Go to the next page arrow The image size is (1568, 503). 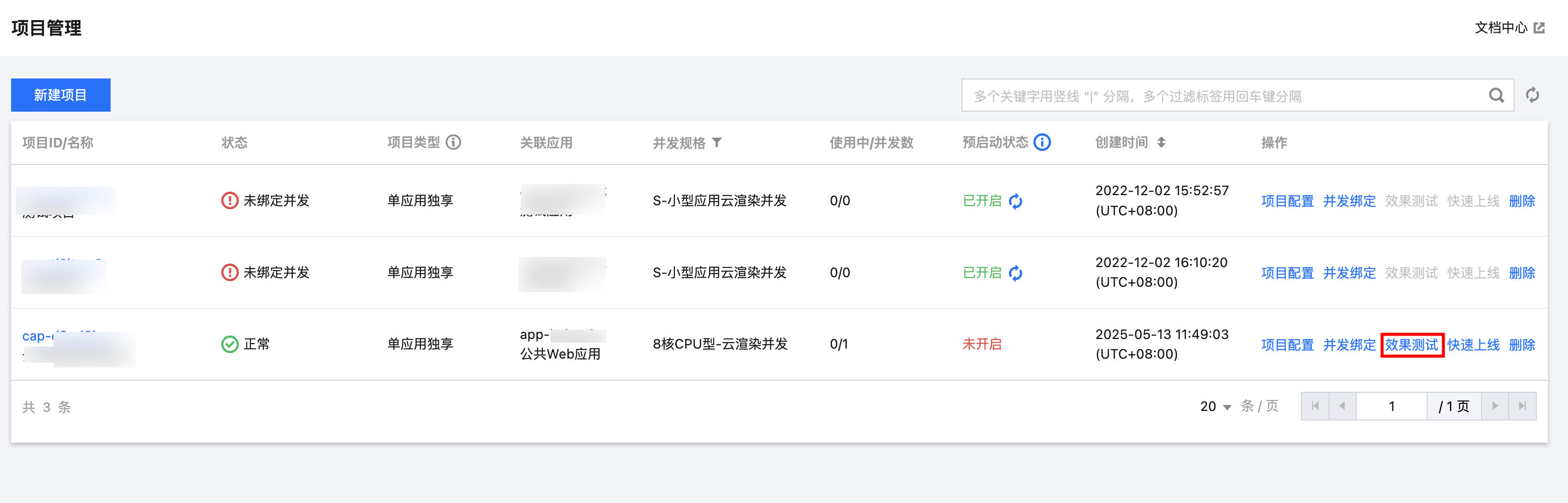click(x=1495, y=406)
